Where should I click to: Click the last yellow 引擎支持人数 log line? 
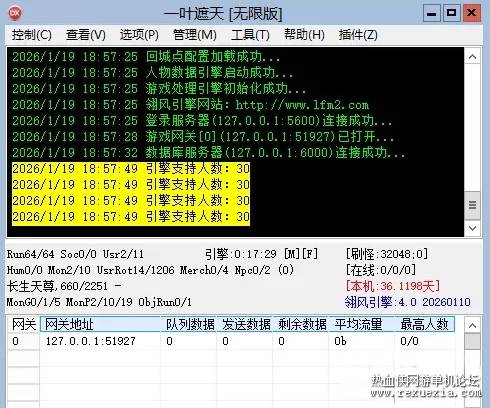click(x=131, y=217)
